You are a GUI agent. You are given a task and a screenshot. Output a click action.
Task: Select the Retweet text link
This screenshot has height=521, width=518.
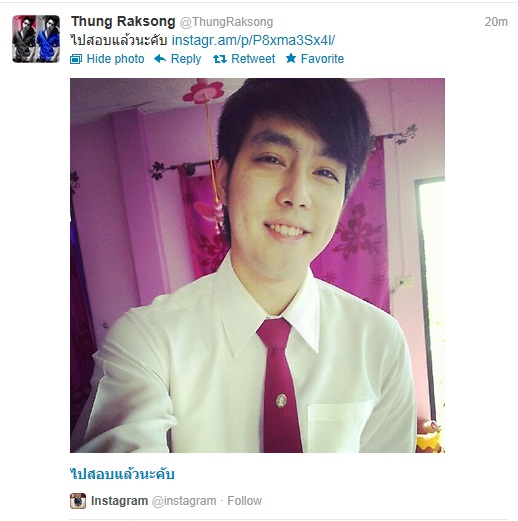[x=253, y=59]
